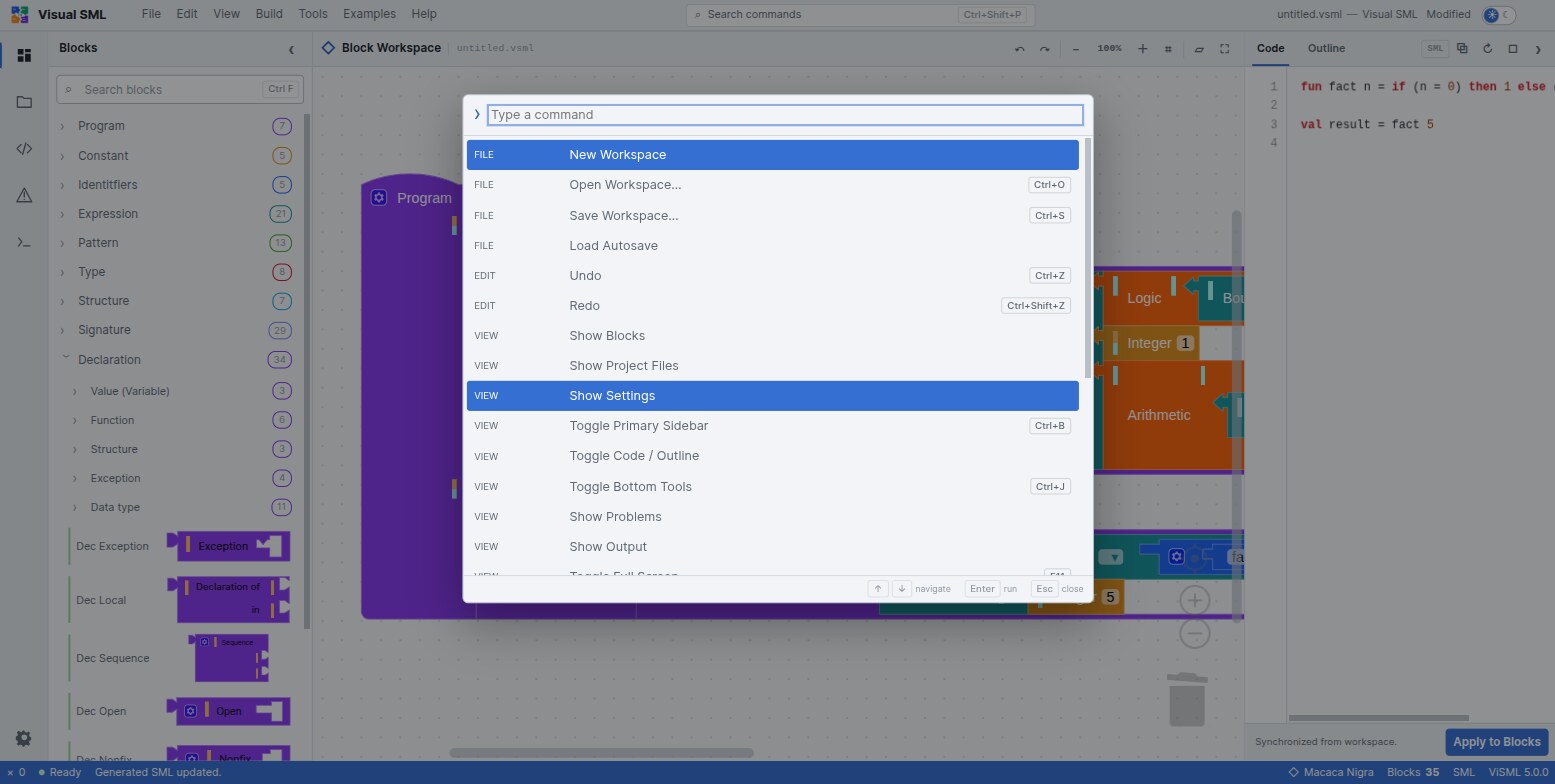Click the code panel horizontal scrollbar
The image size is (1555, 784).
pos(1379,717)
